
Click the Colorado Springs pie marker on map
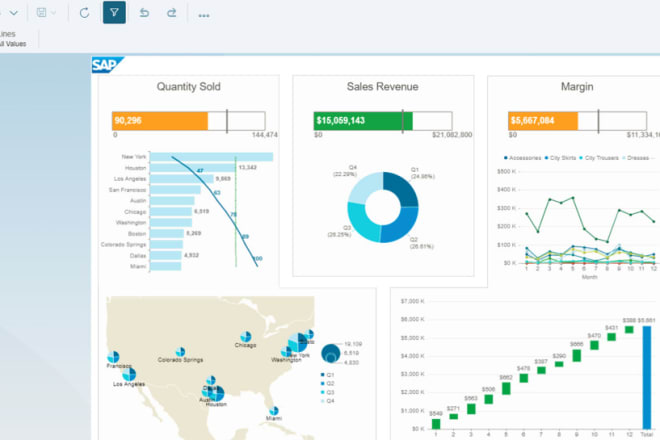(180, 351)
